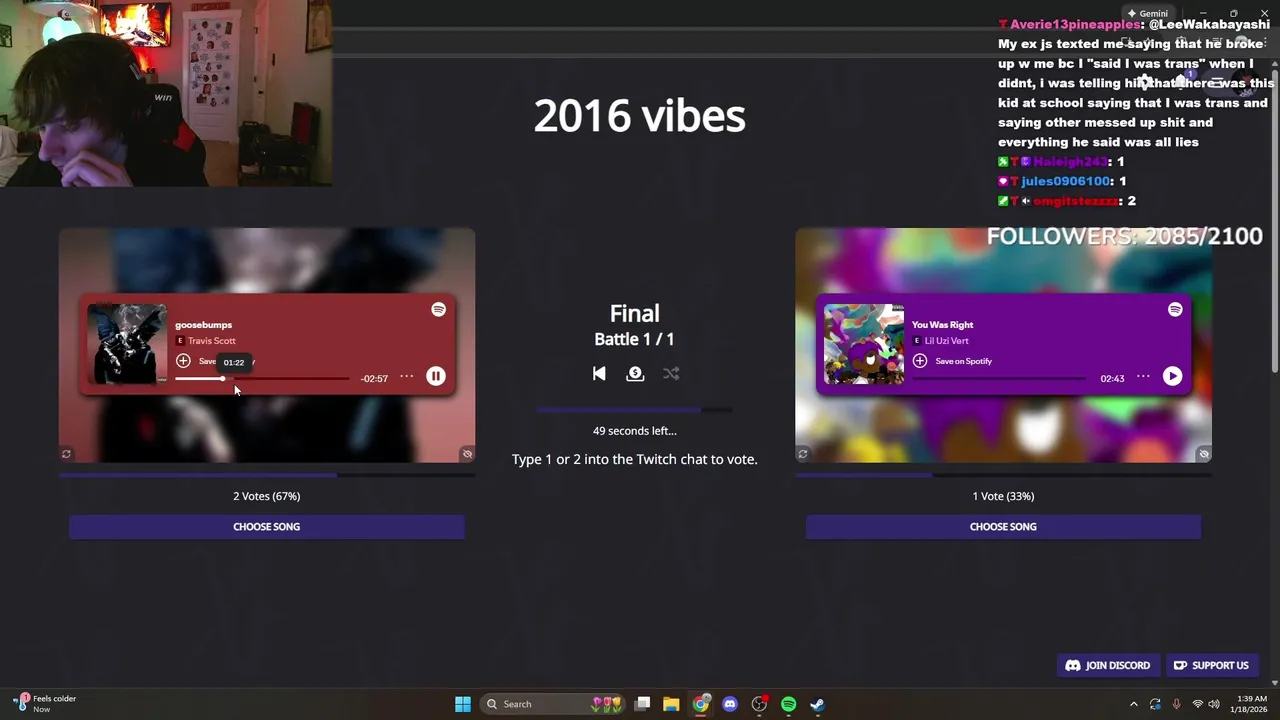This screenshot has width=1280, height=720.
Task: Click the 'Battle 1 / 1' text
Action: (x=634, y=340)
